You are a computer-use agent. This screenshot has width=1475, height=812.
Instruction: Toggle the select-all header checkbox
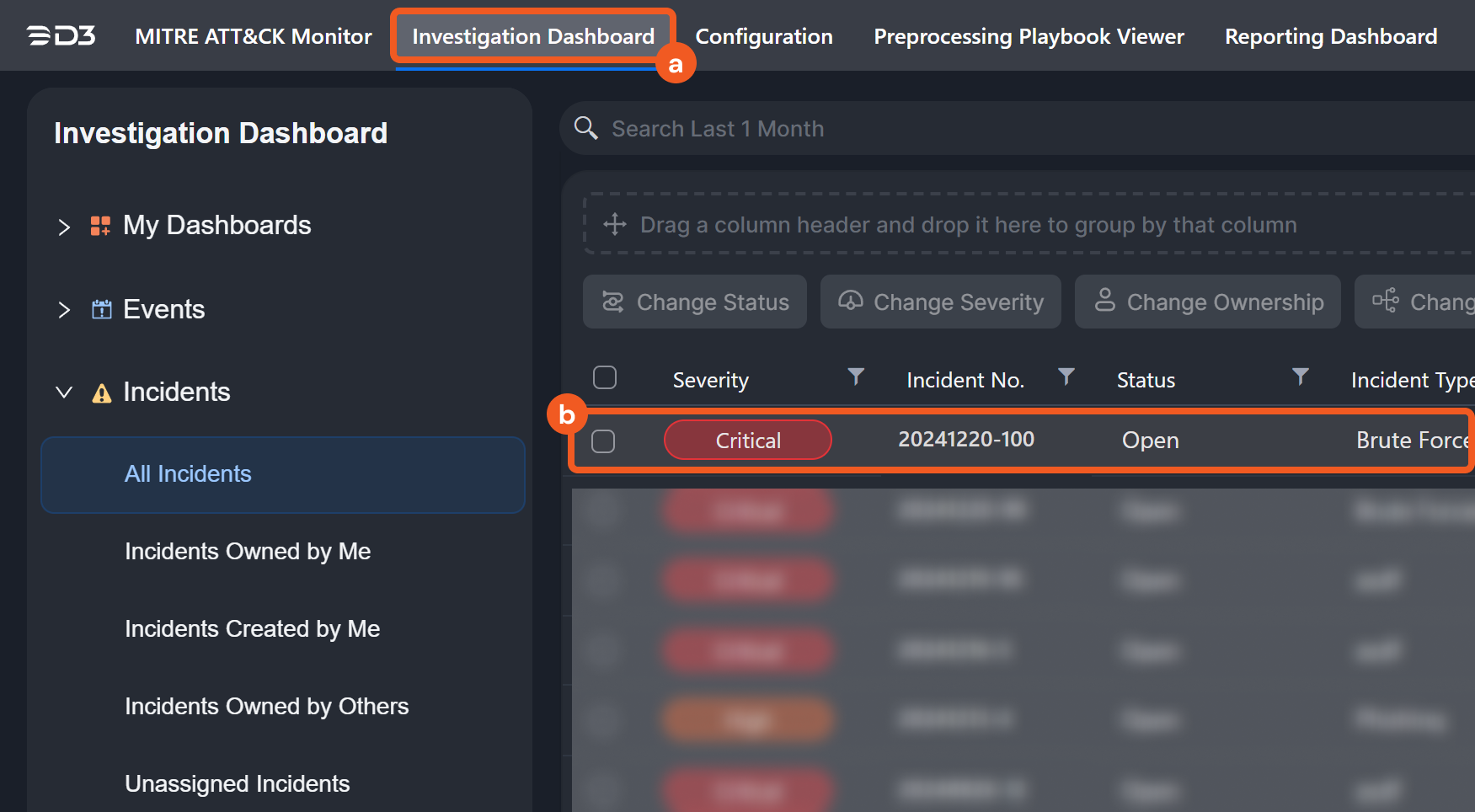[x=605, y=377]
